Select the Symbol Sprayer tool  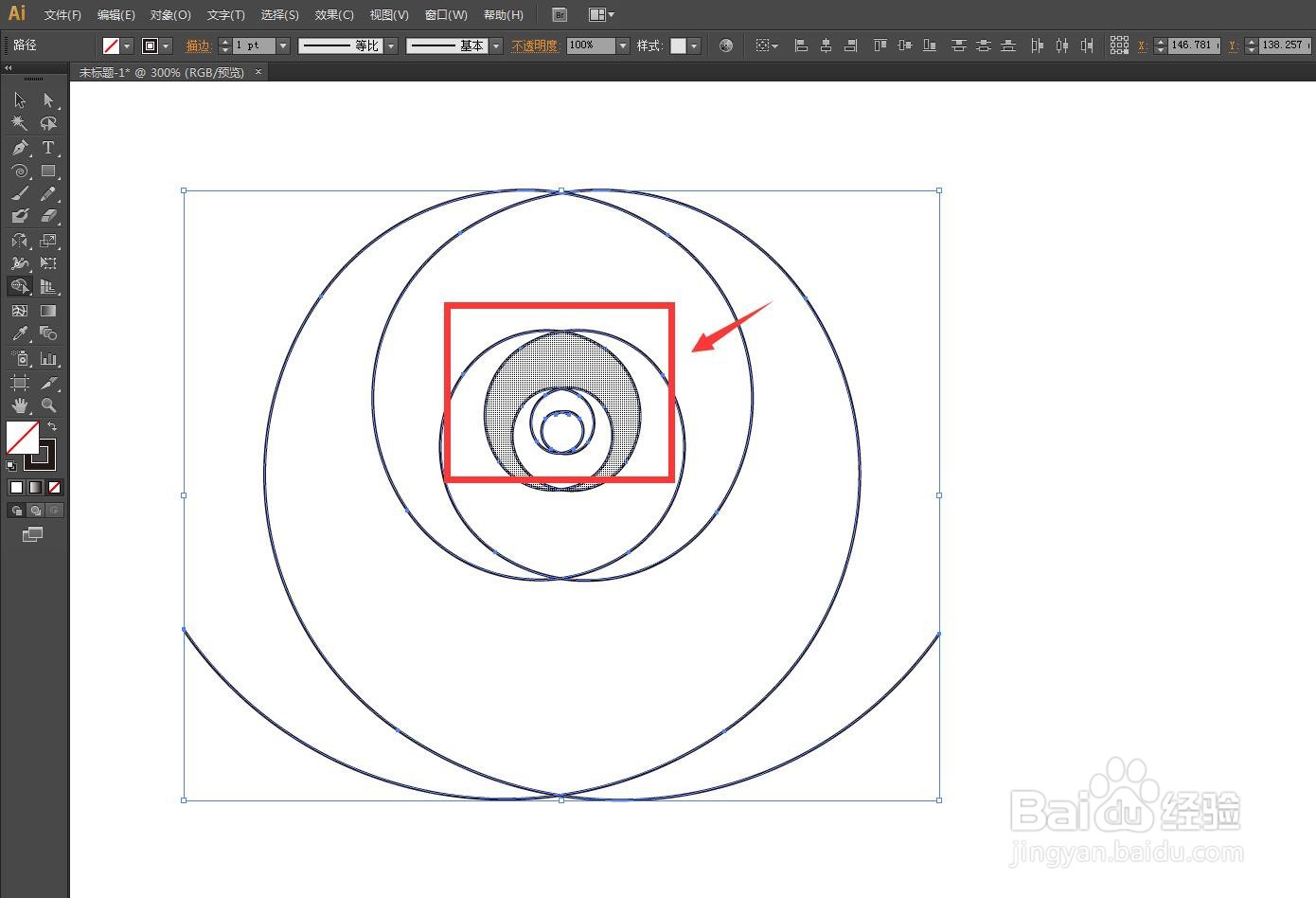(x=20, y=359)
